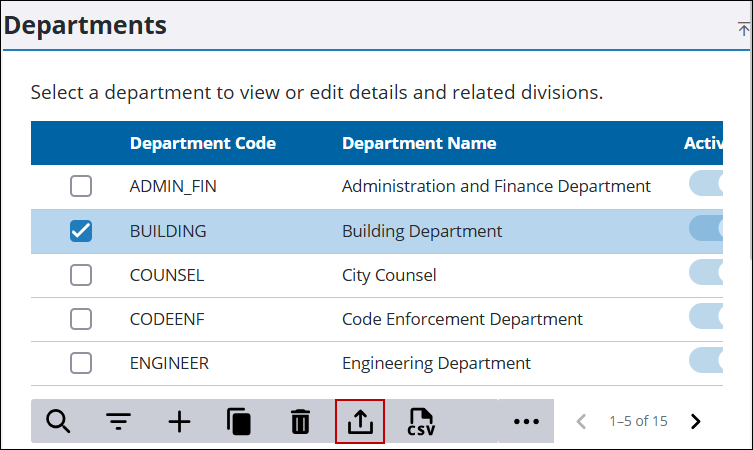Add a new department with the plus icon
This screenshot has width=753, height=450.
pyautogui.click(x=179, y=422)
